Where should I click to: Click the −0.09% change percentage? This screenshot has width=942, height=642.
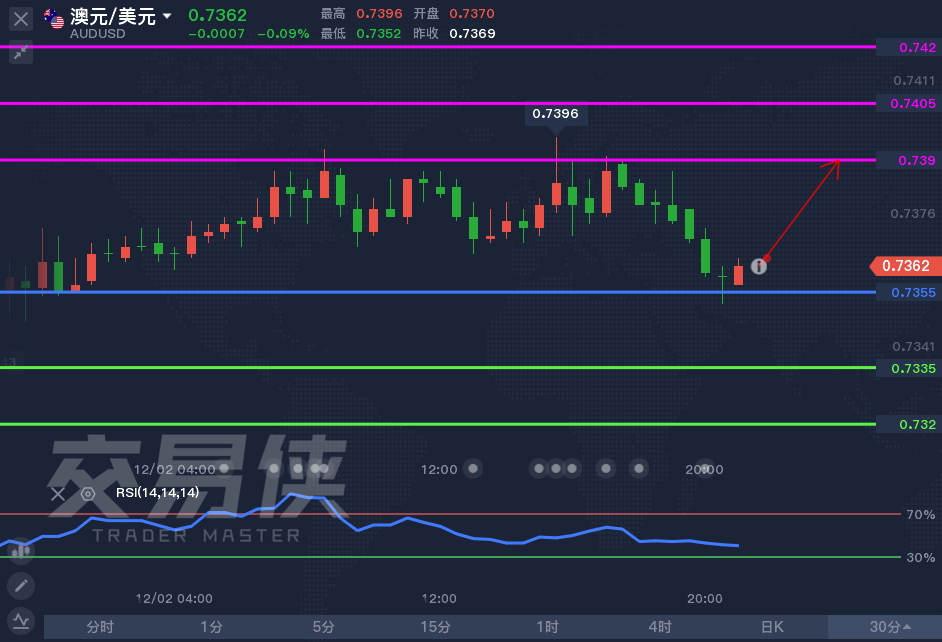(x=283, y=34)
